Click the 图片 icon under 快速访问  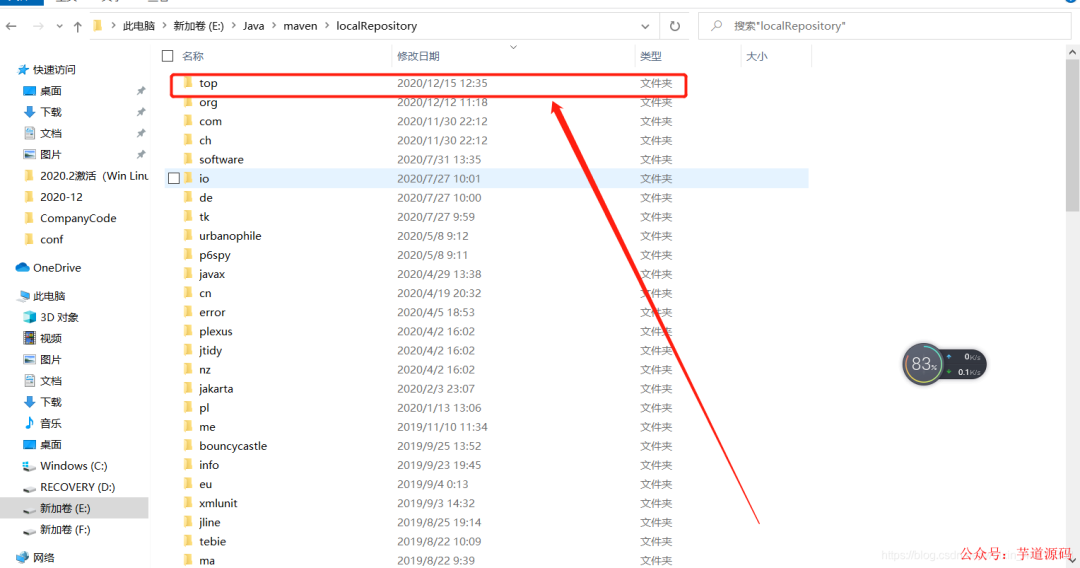click(29, 154)
